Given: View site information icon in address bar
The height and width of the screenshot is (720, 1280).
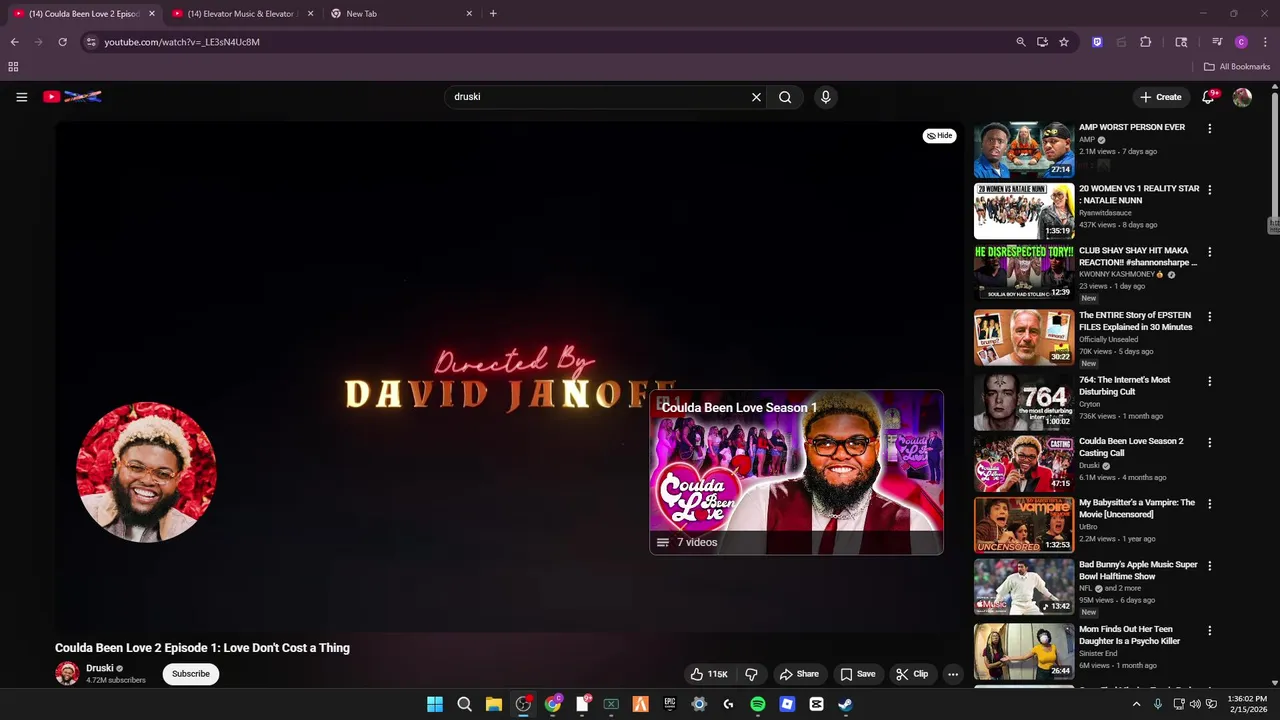Looking at the screenshot, I should point(91,42).
